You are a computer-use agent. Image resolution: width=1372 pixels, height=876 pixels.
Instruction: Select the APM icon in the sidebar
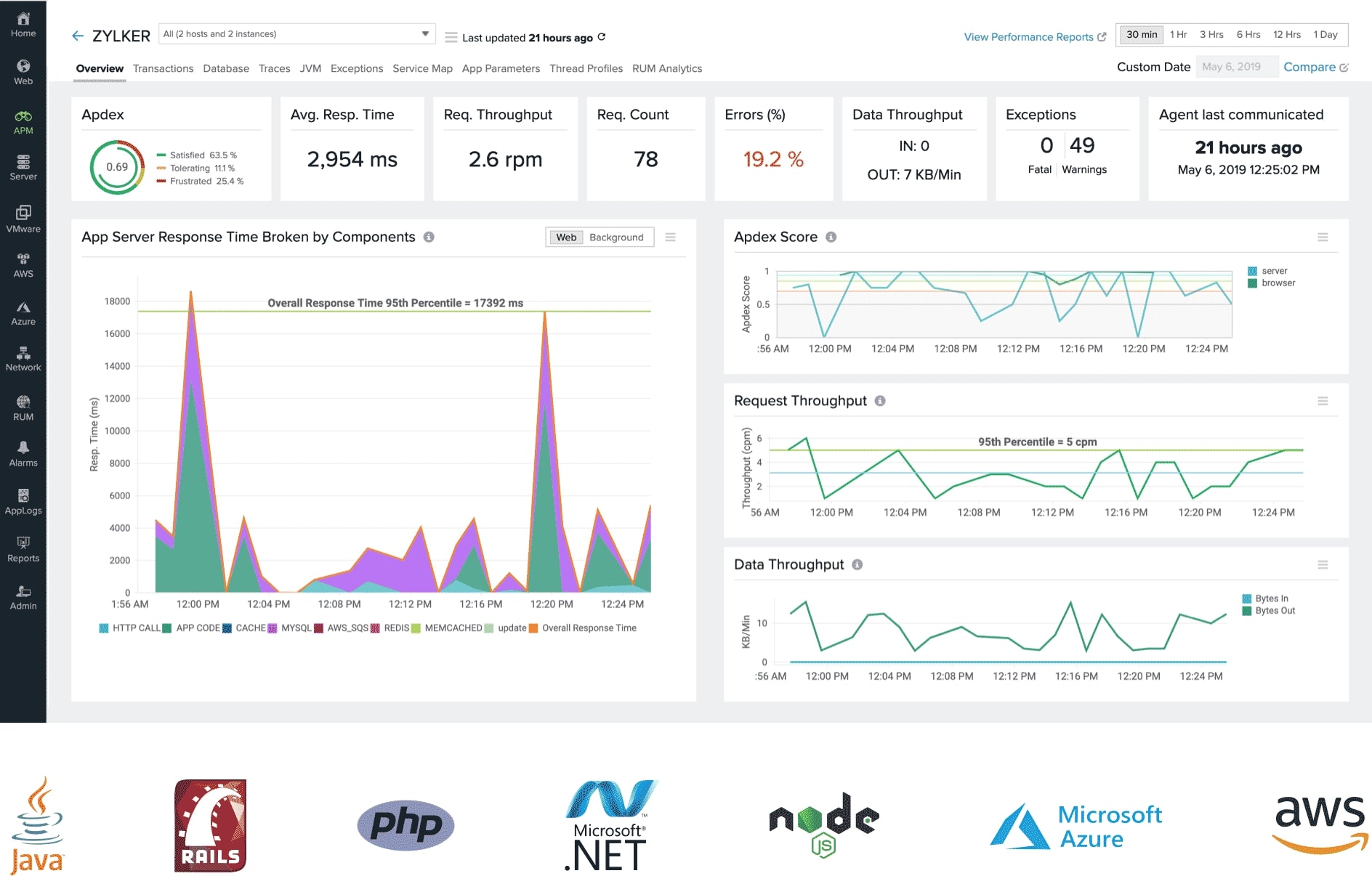tap(23, 120)
